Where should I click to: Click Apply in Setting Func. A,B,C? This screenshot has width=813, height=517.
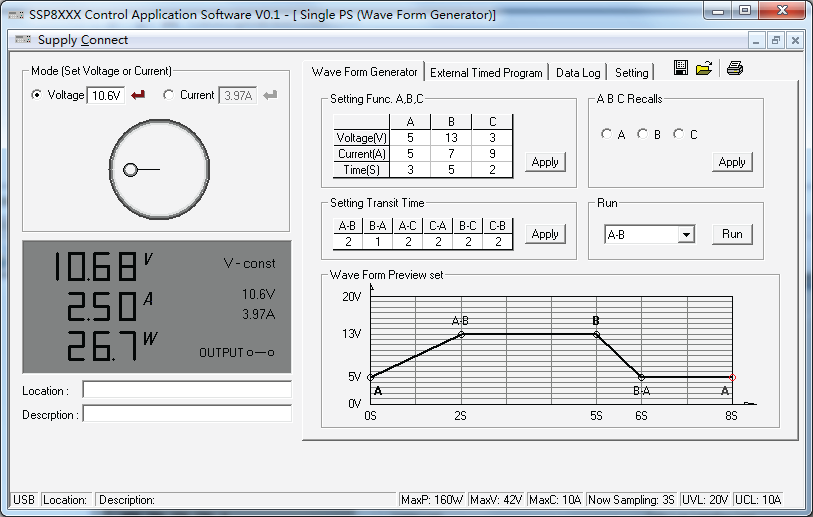pyautogui.click(x=545, y=162)
